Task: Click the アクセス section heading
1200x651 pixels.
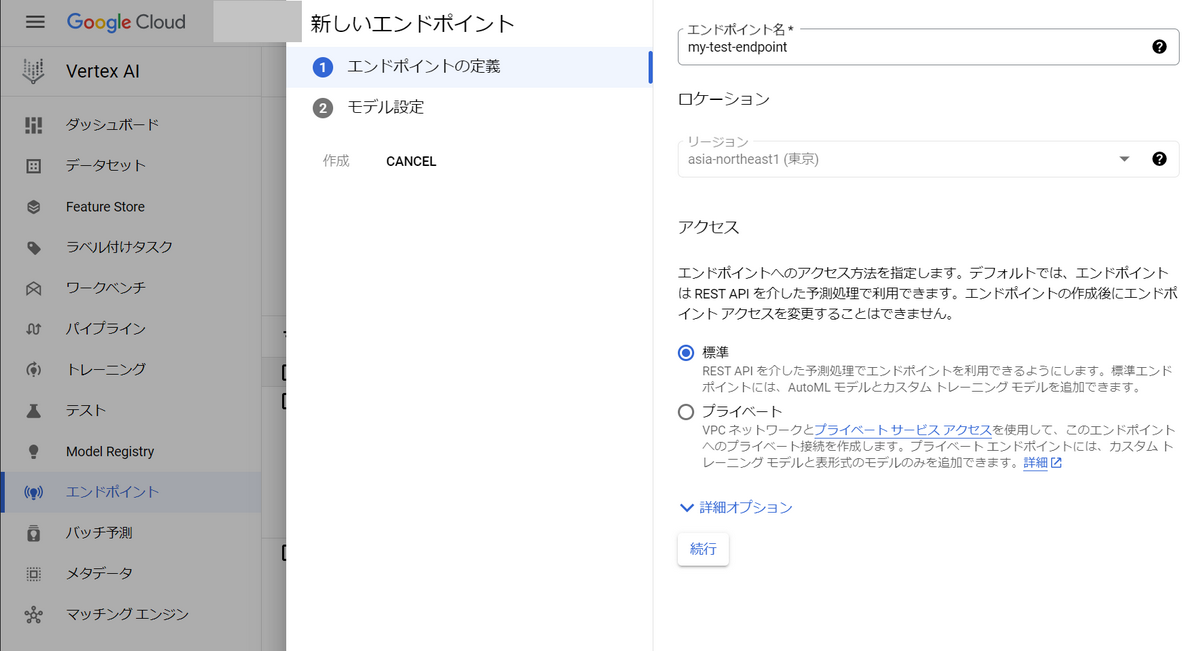Action: [x=709, y=227]
